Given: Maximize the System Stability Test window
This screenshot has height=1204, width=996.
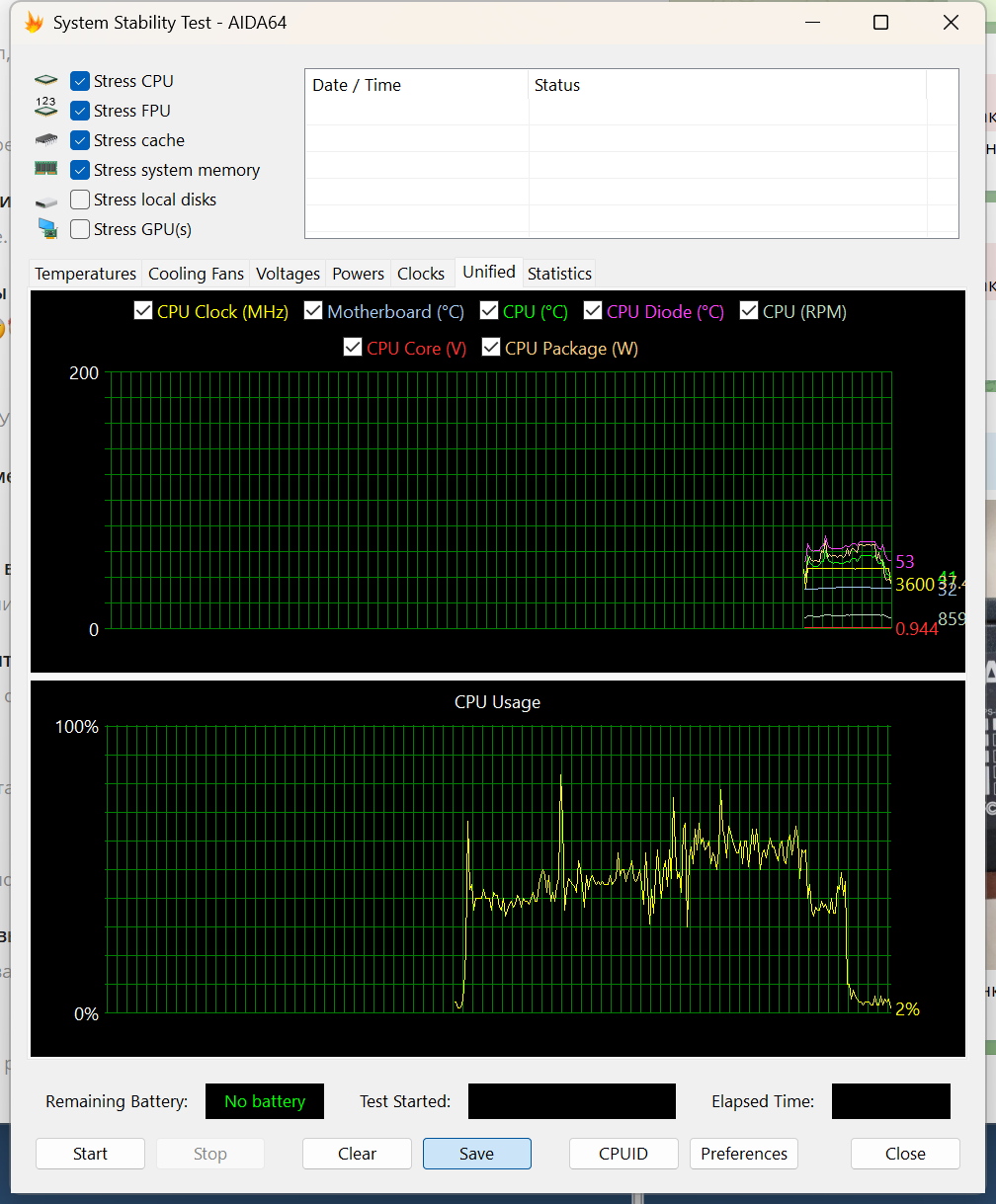Looking at the screenshot, I should tap(880, 23).
